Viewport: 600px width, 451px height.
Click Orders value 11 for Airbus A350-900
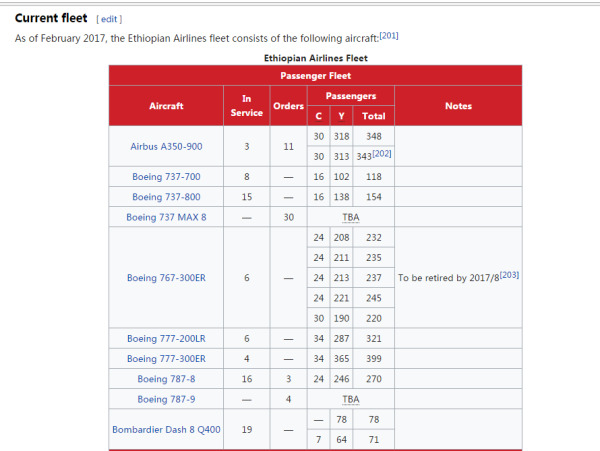tap(289, 147)
